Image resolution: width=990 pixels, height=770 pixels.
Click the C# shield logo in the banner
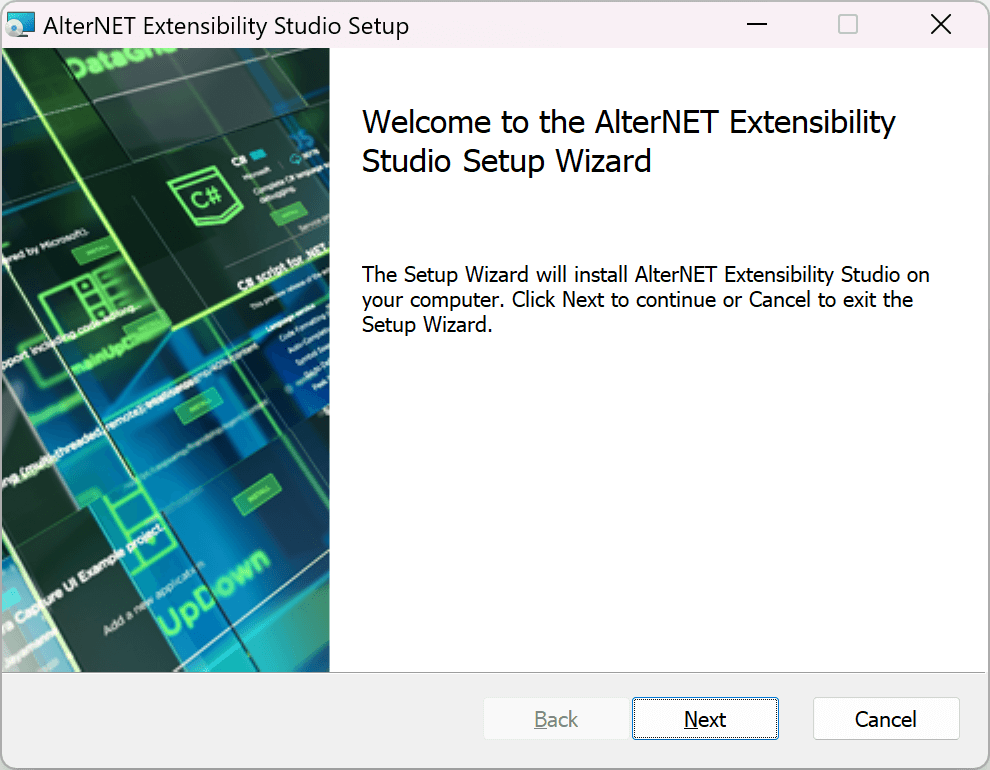[205, 196]
